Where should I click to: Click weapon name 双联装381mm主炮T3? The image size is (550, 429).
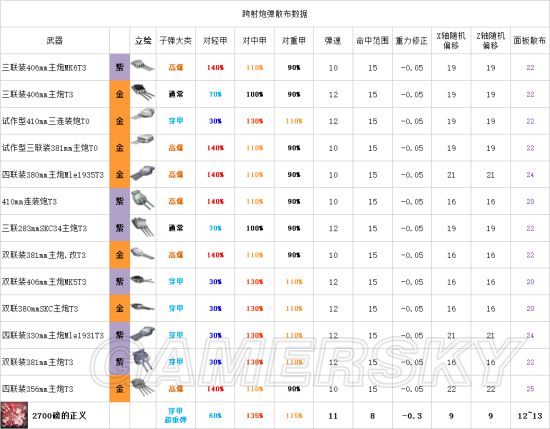38,362
